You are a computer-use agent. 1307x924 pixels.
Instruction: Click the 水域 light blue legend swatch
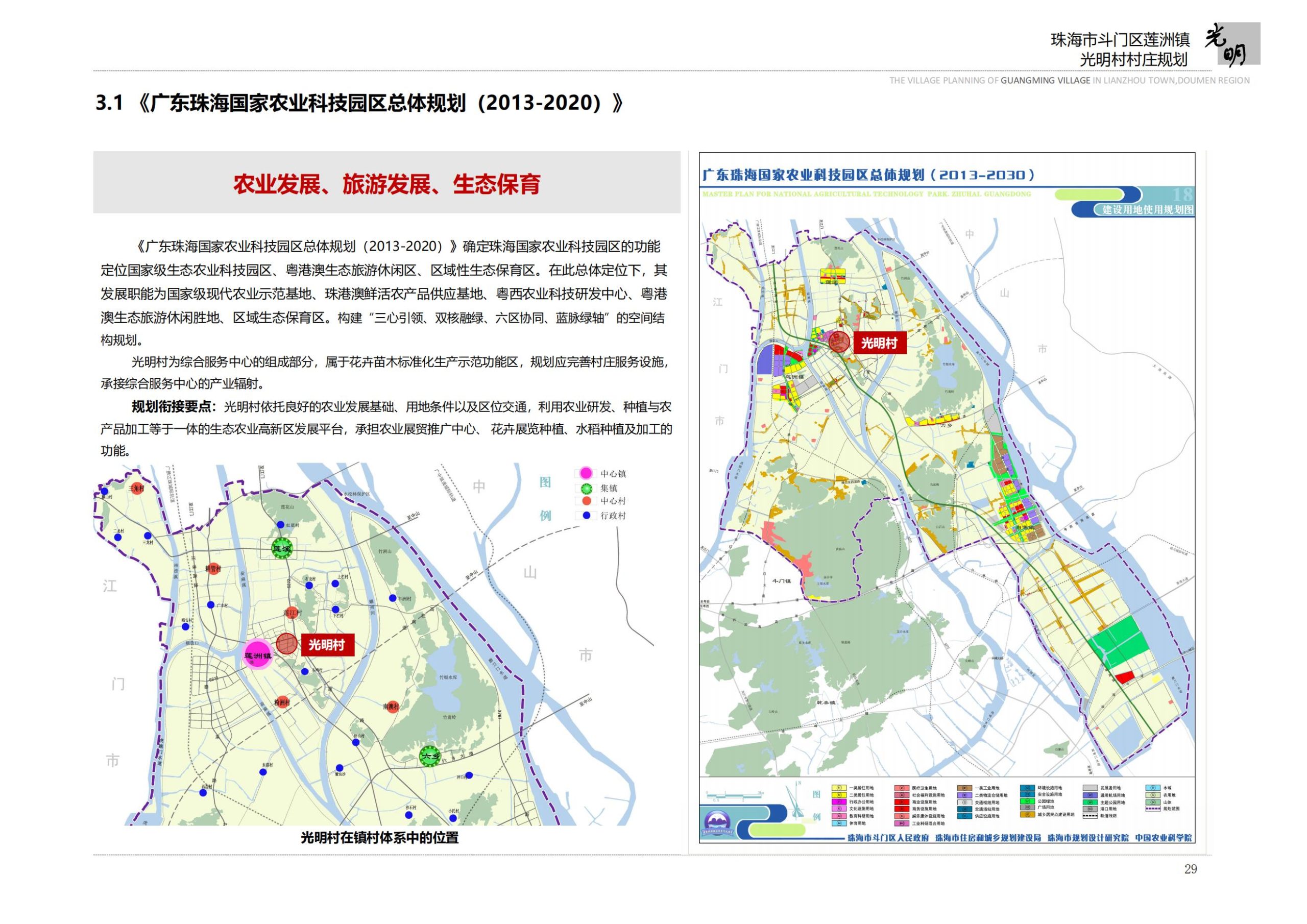coord(1153,788)
